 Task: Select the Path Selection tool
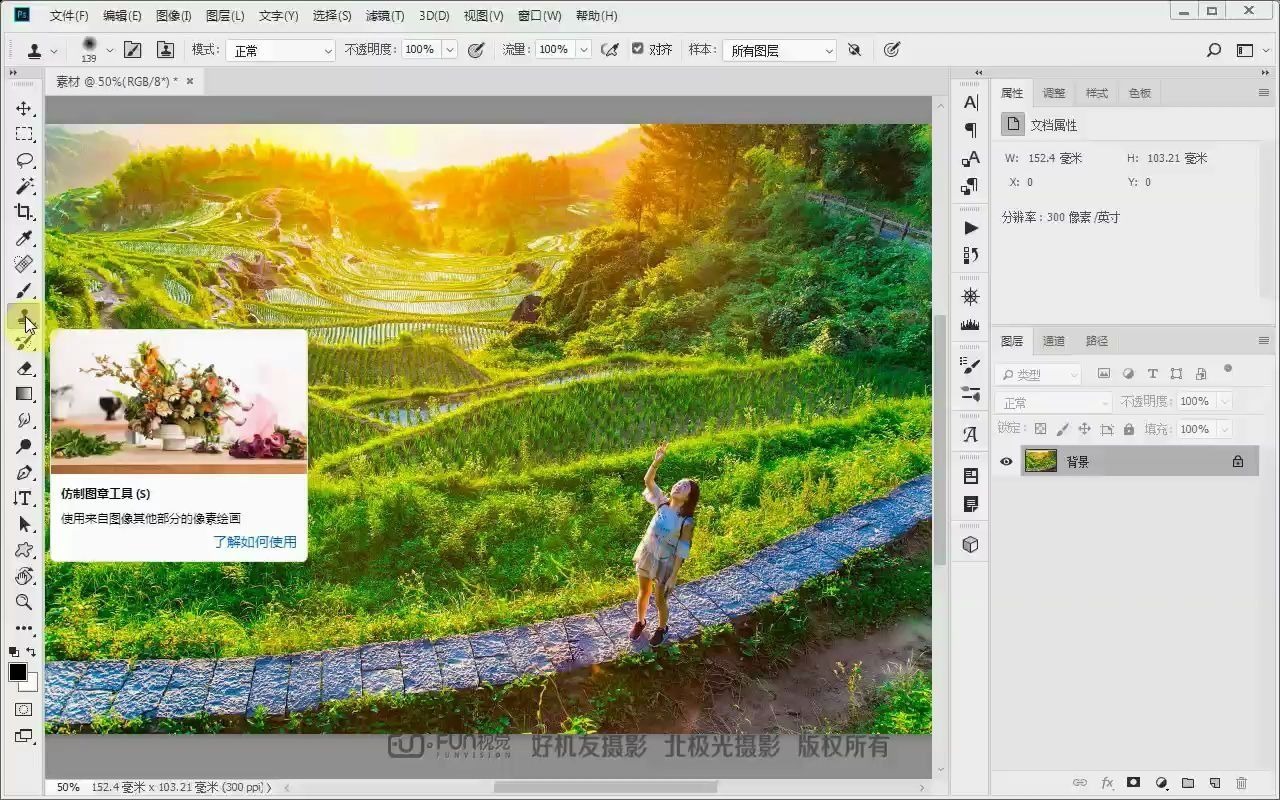(24, 524)
